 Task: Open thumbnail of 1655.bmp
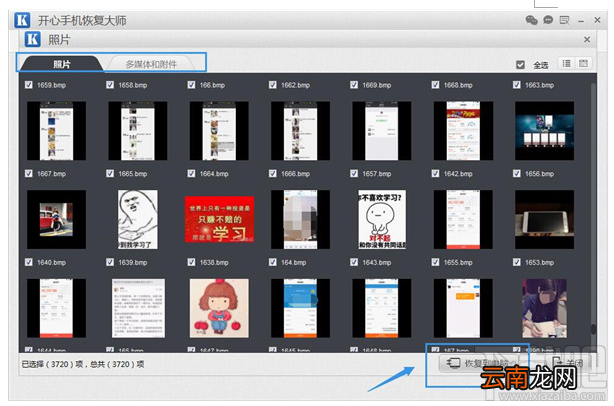point(463,308)
